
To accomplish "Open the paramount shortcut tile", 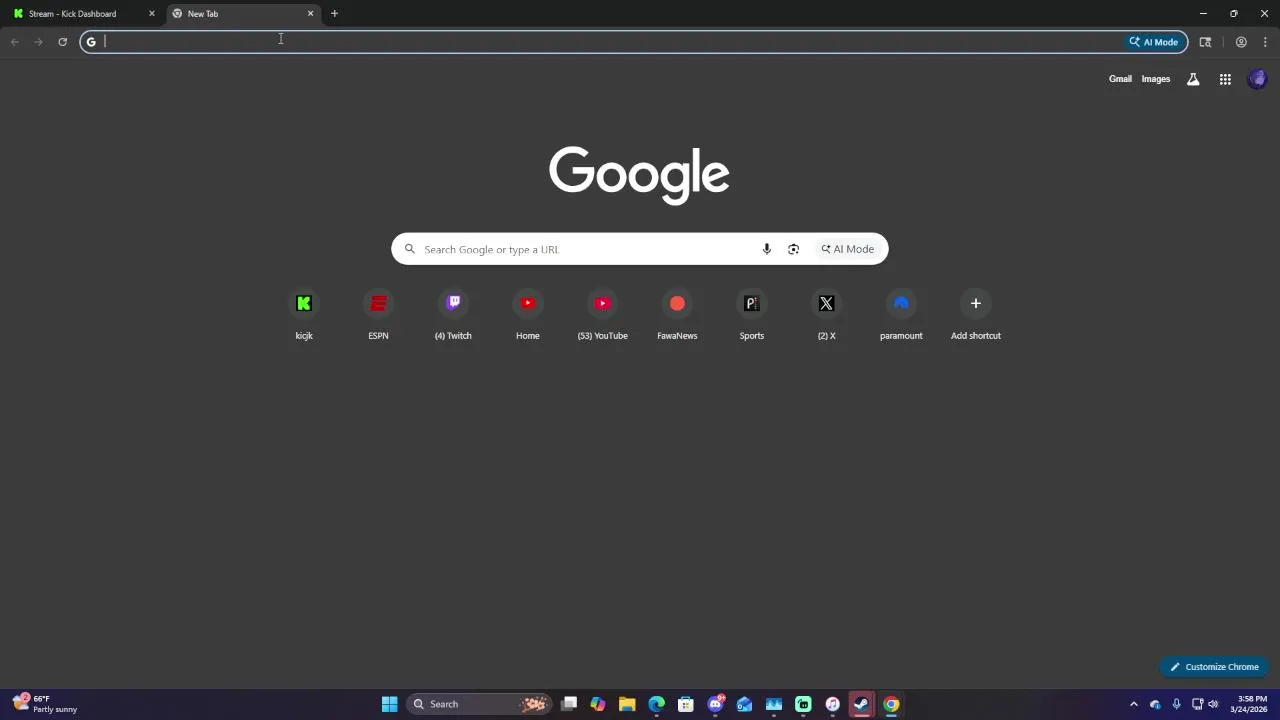I will click(x=901, y=315).
